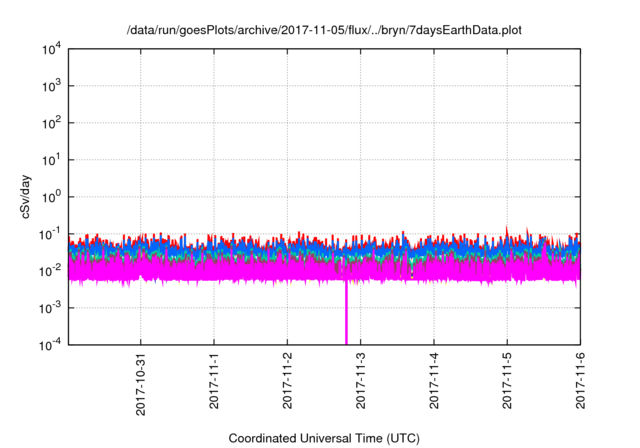
Task: Click the Coordinated Universal Time (UTC) label
Action: 324,438
